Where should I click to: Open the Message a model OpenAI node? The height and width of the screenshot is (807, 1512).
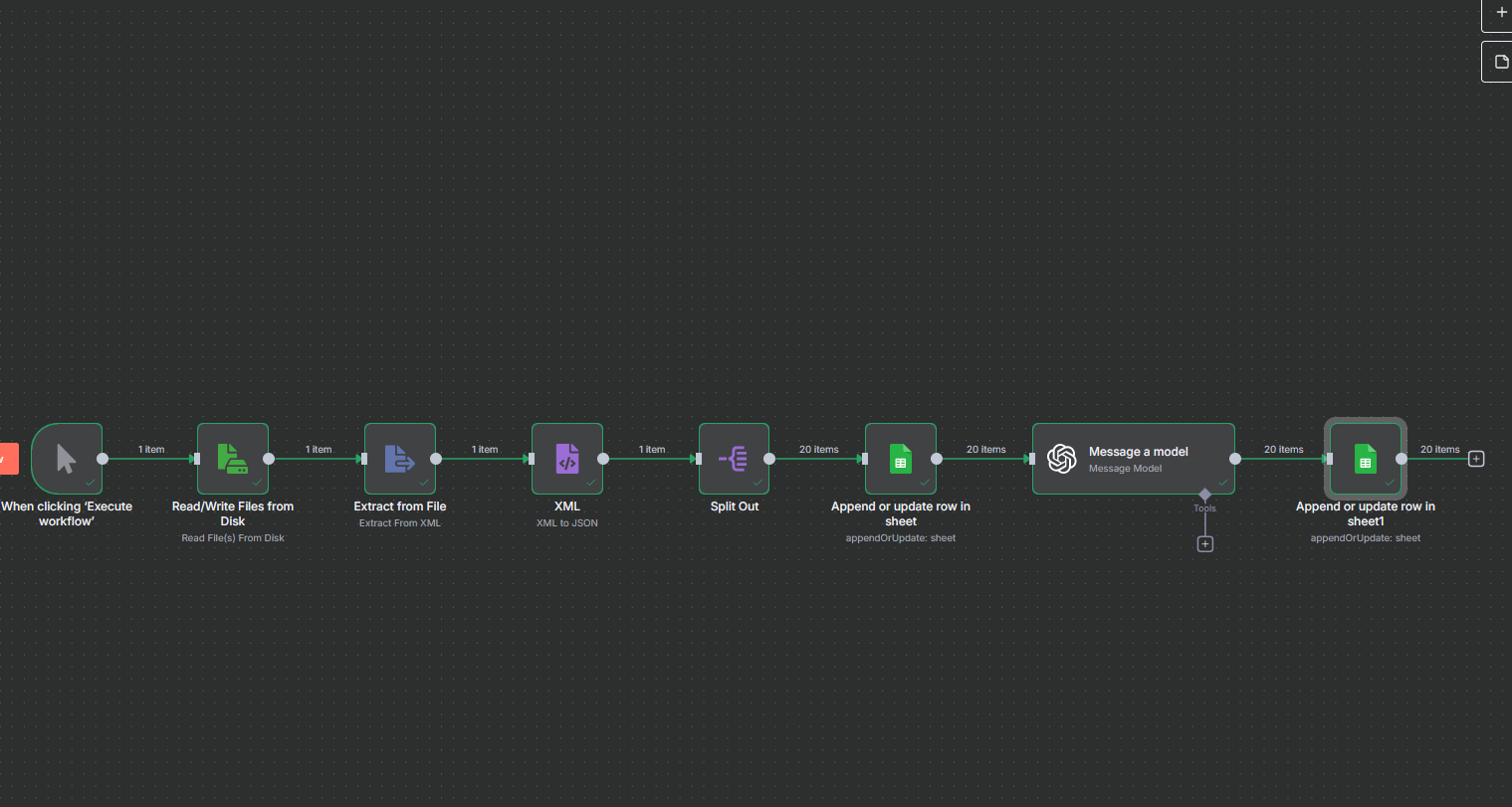click(1134, 459)
